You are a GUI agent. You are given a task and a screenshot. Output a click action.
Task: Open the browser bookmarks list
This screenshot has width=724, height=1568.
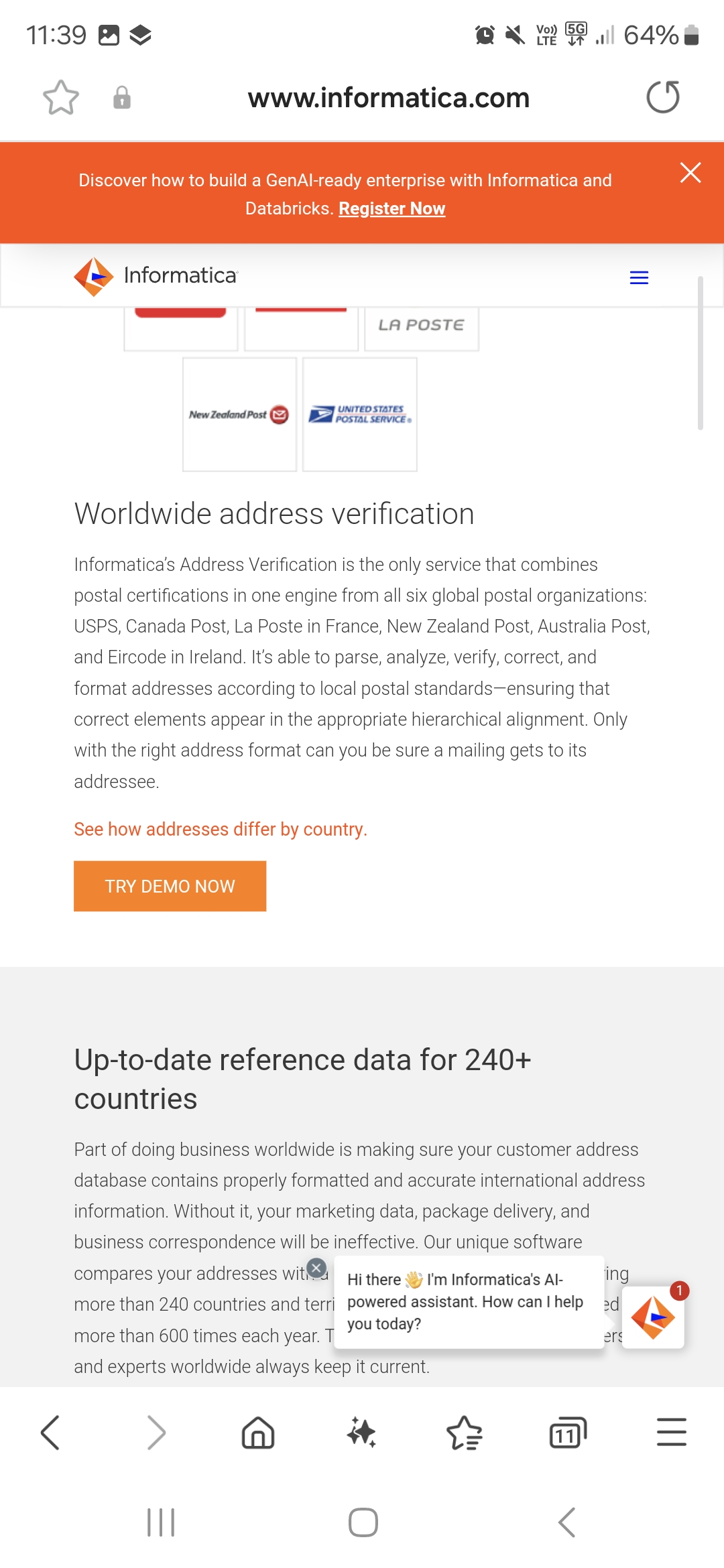tap(465, 1433)
